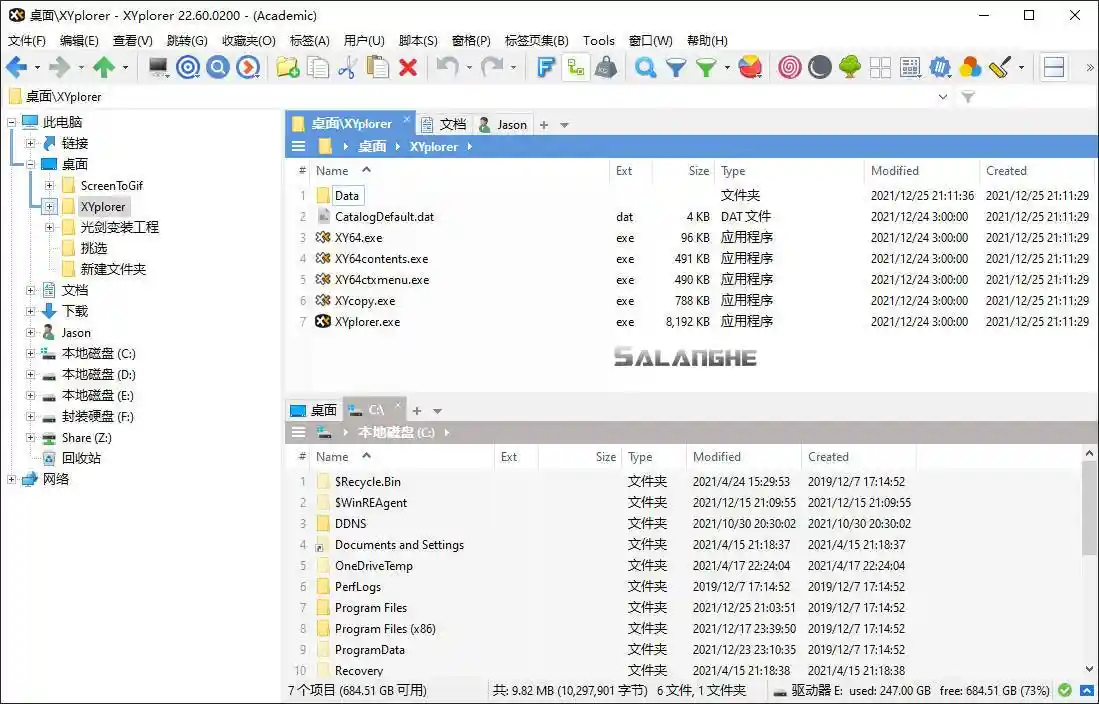Screen dimensions: 1099x704
Task: Expand the 文档 folder in the tree
Action: [x=30, y=290]
